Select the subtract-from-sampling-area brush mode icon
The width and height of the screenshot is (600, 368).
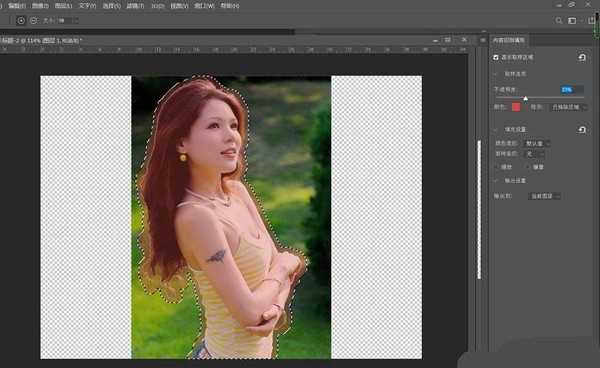click(x=34, y=21)
